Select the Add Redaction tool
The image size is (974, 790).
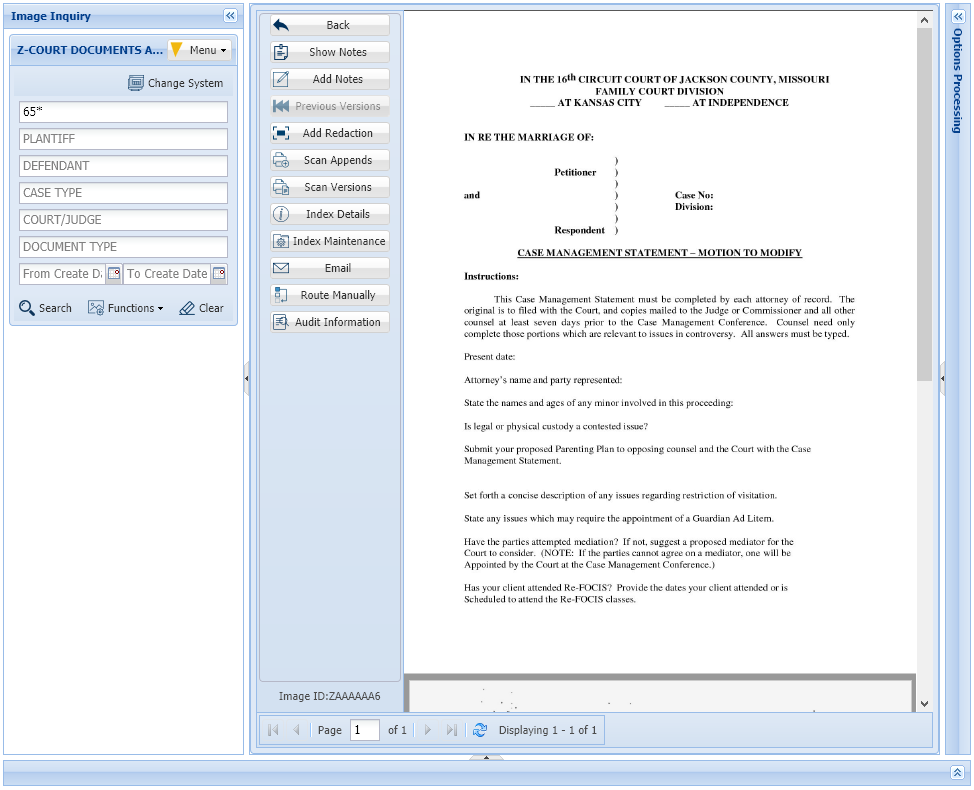(329, 132)
